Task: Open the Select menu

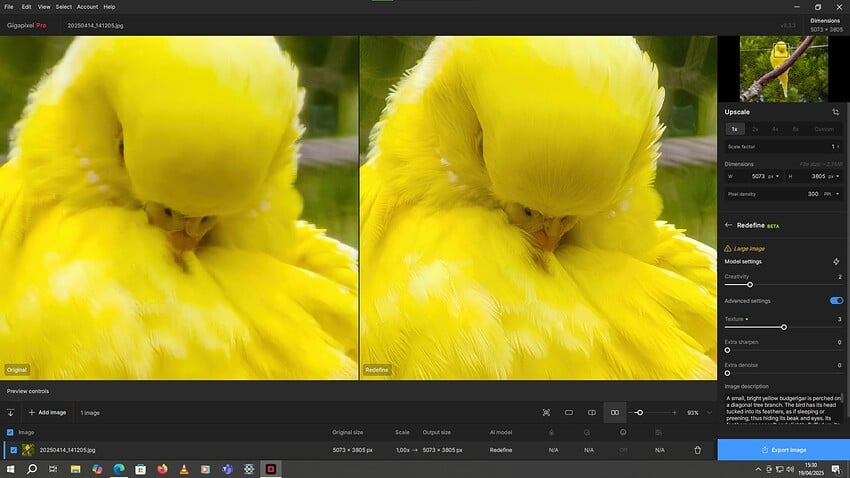Action: [63, 7]
